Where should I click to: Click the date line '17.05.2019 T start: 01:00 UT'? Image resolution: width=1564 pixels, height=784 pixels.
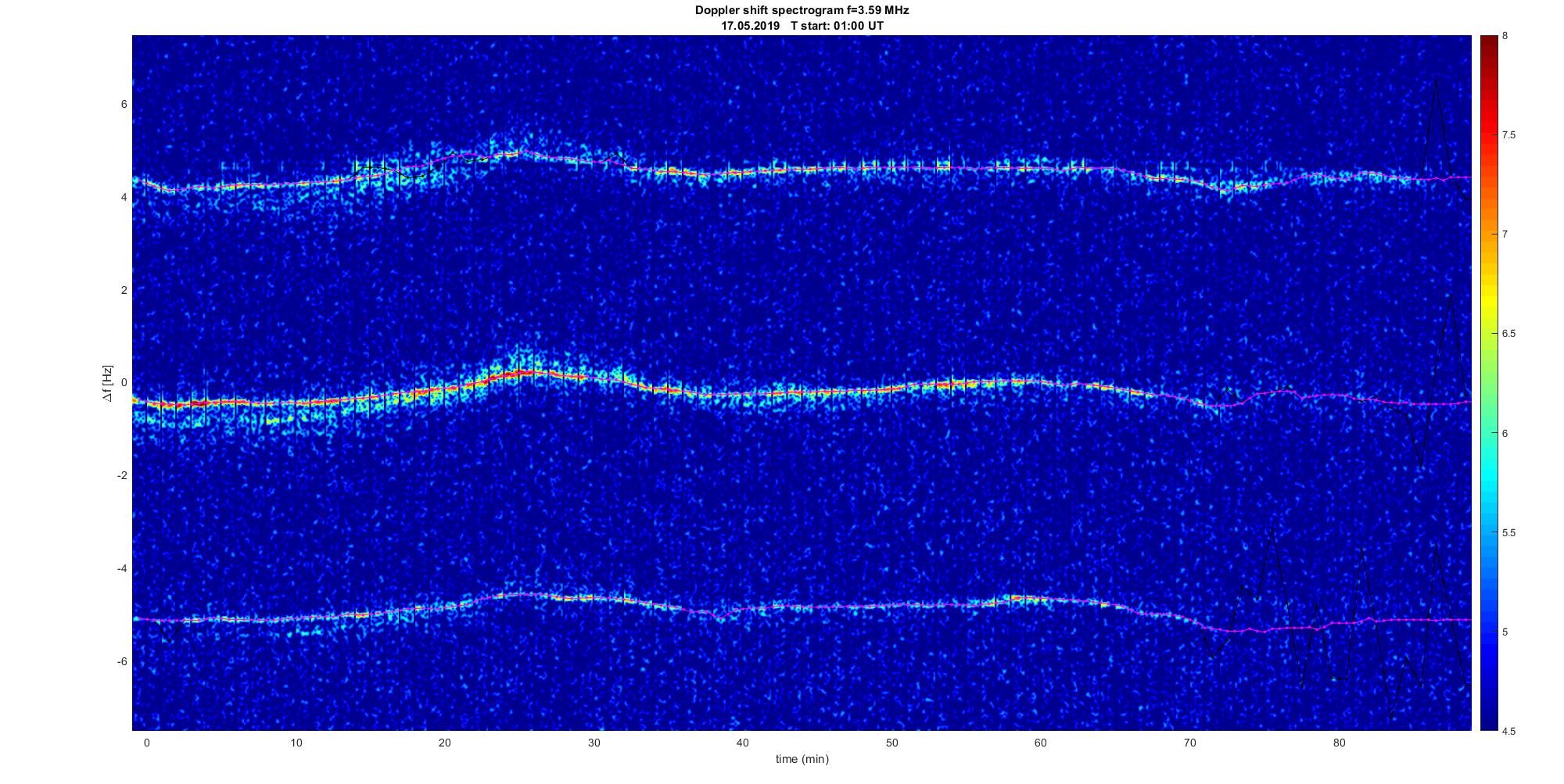pyautogui.click(x=802, y=26)
